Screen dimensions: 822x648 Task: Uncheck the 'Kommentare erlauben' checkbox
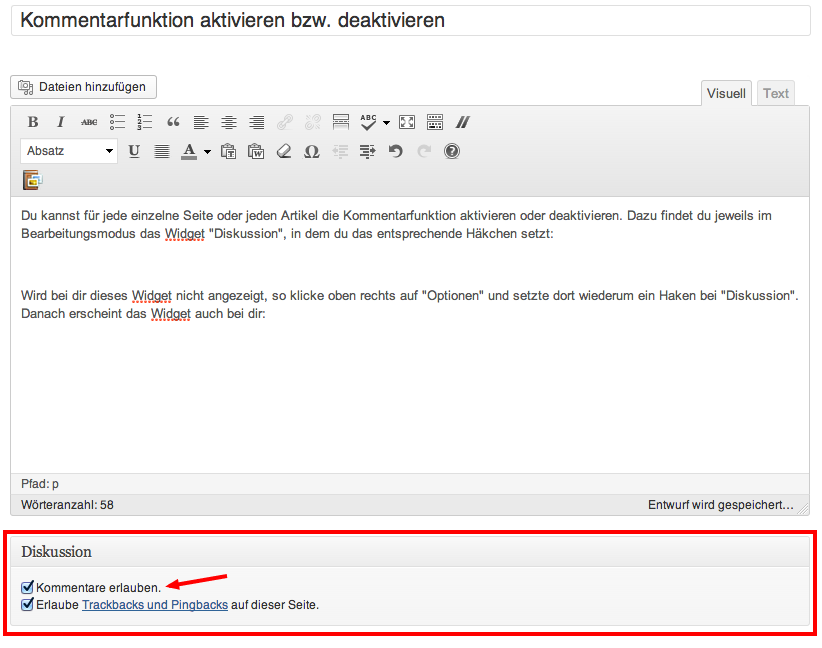tap(28, 587)
